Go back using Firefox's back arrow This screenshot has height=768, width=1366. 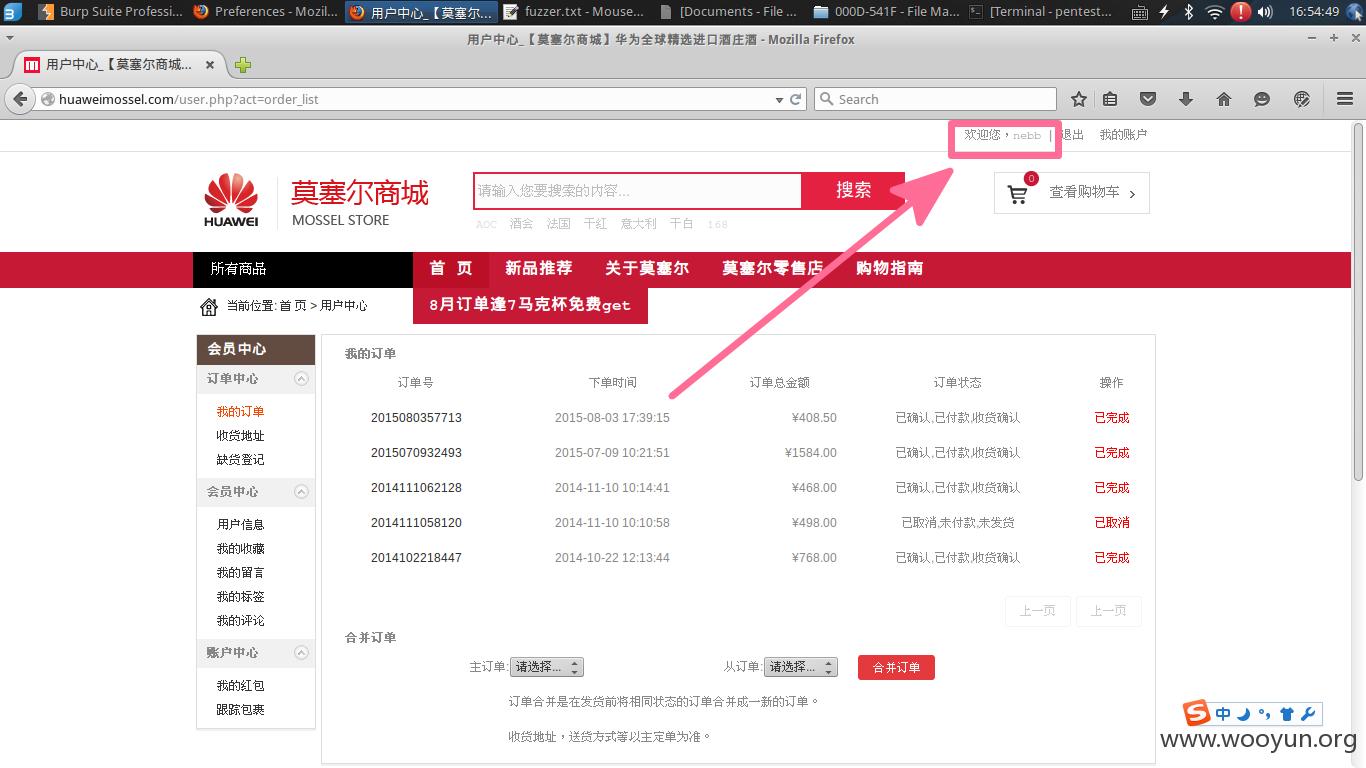[20, 99]
